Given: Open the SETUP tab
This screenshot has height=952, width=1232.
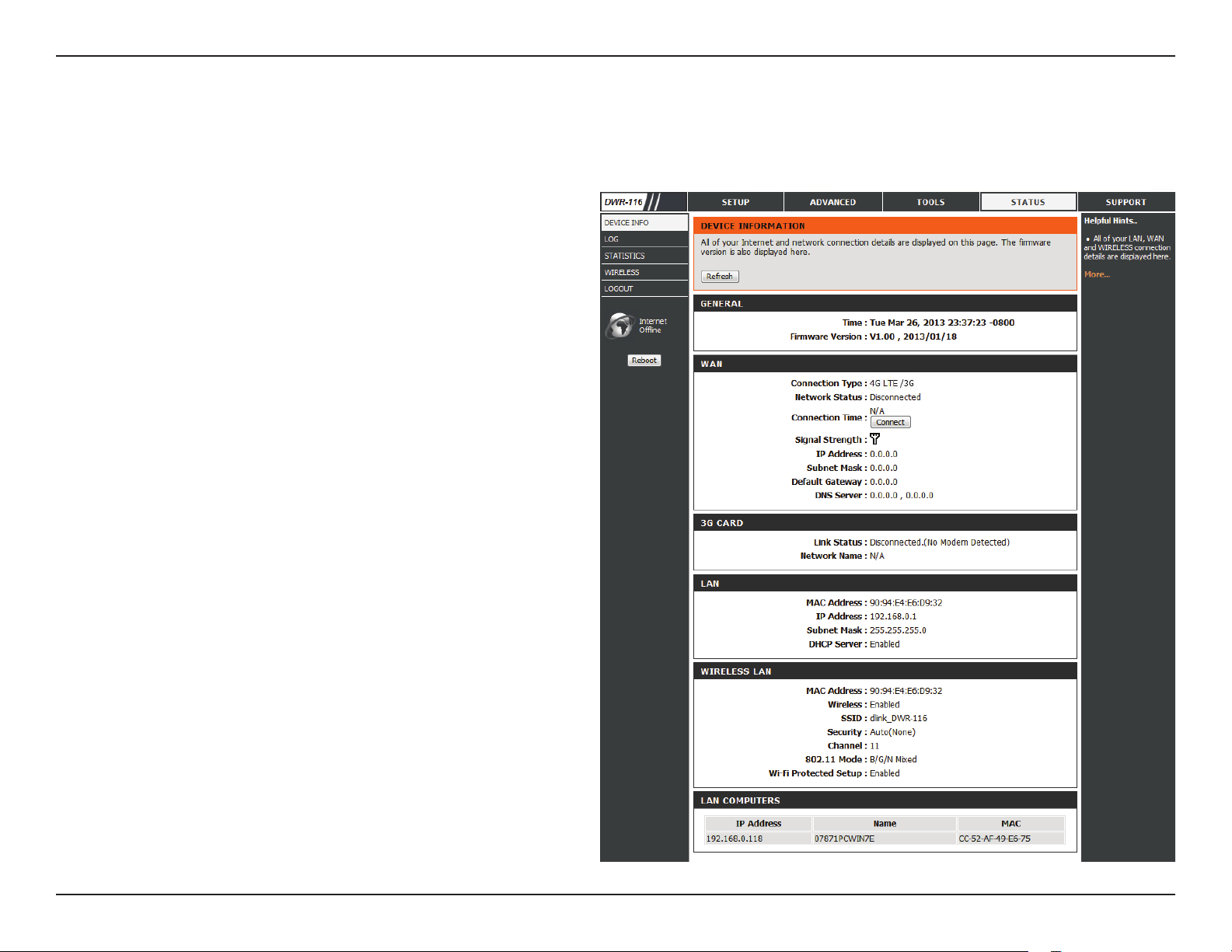Looking at the screenshot, I should (735, 202).
